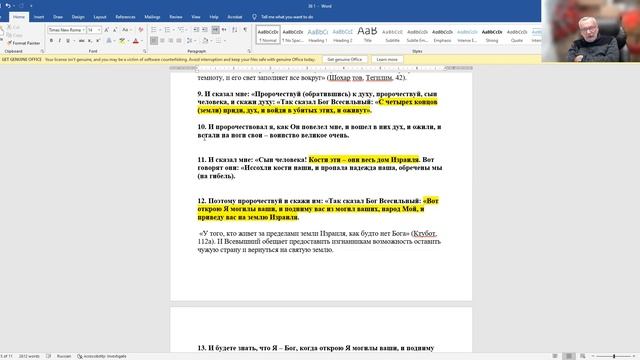The width and height of the screenshot is (640, 360).
Task: Open the Clipboard pane launcher
Action: tap(42, 51)
